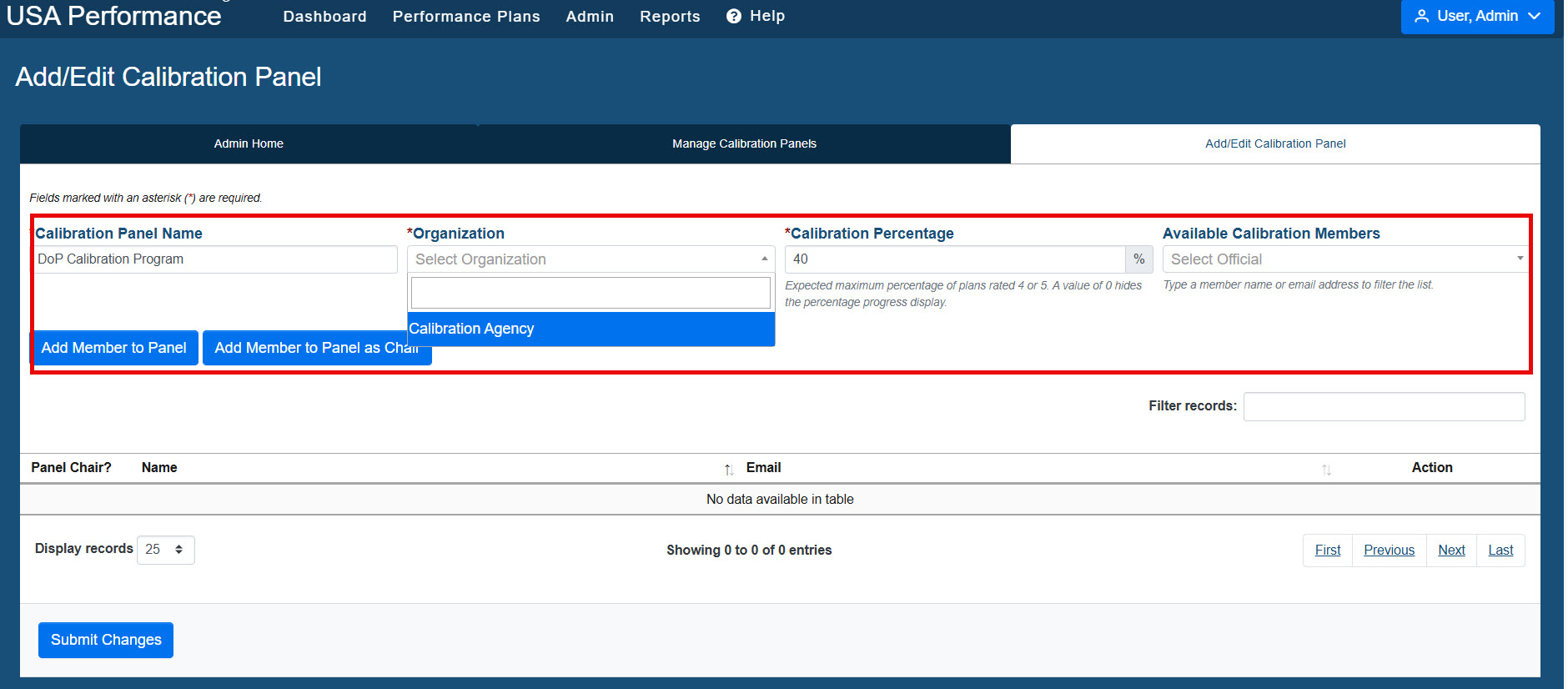Screen dimensions: 1568x689
Task: Select the Add/Edit Calibration Panel tab
Action: click(x=1275, y=143)
